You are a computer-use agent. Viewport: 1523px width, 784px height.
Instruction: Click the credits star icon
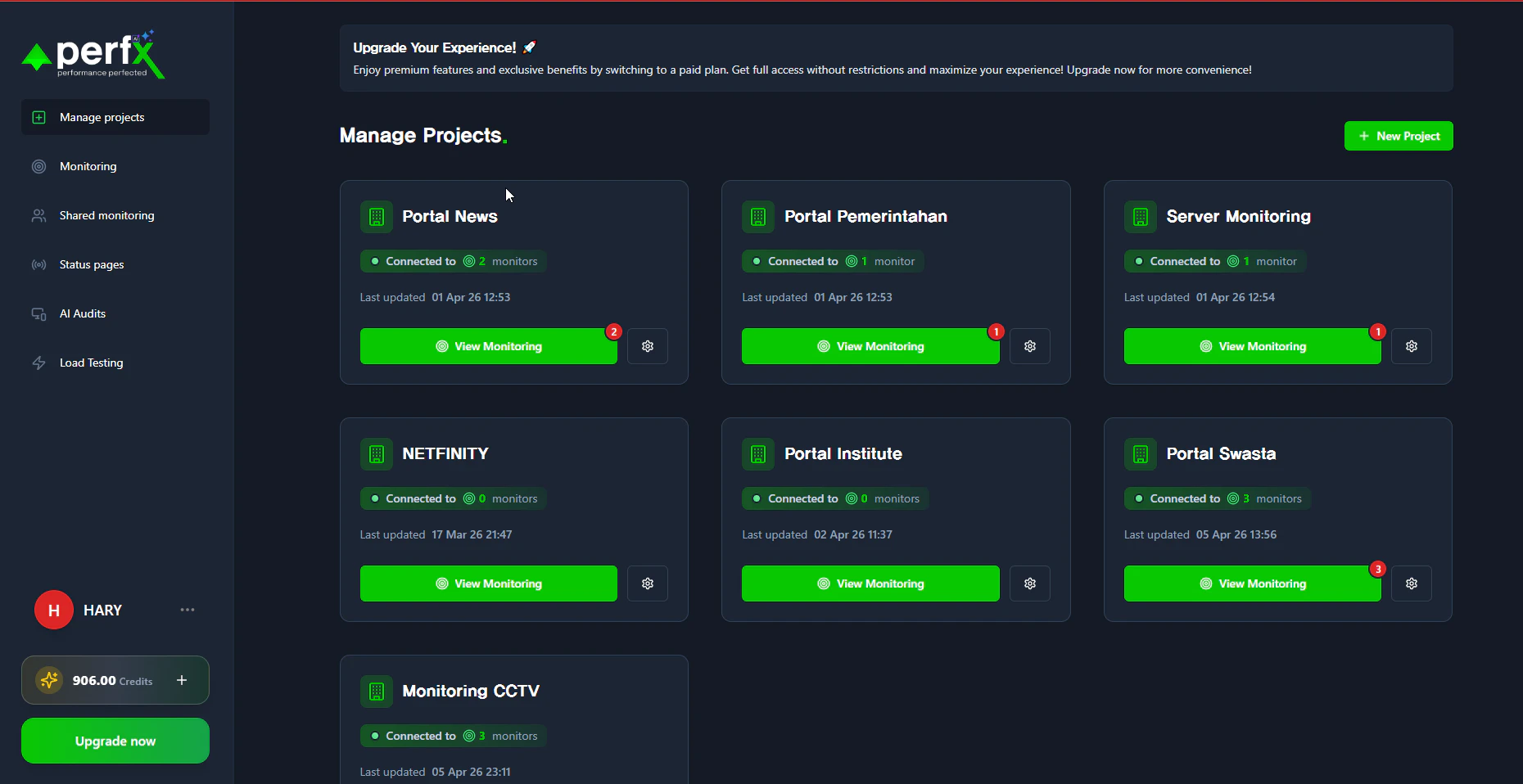(x=49, y=680)
